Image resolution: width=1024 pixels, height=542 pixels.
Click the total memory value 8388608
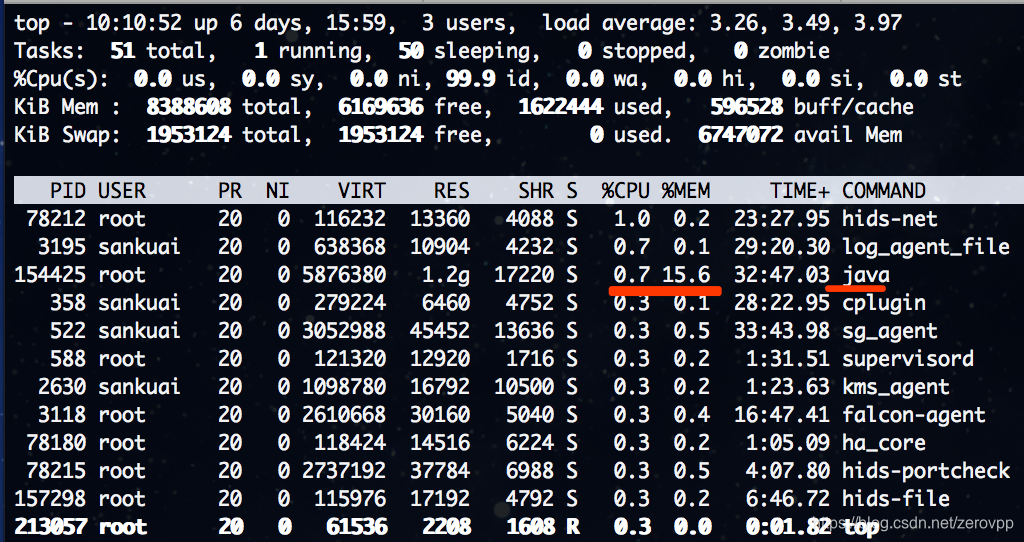point(188,107)
